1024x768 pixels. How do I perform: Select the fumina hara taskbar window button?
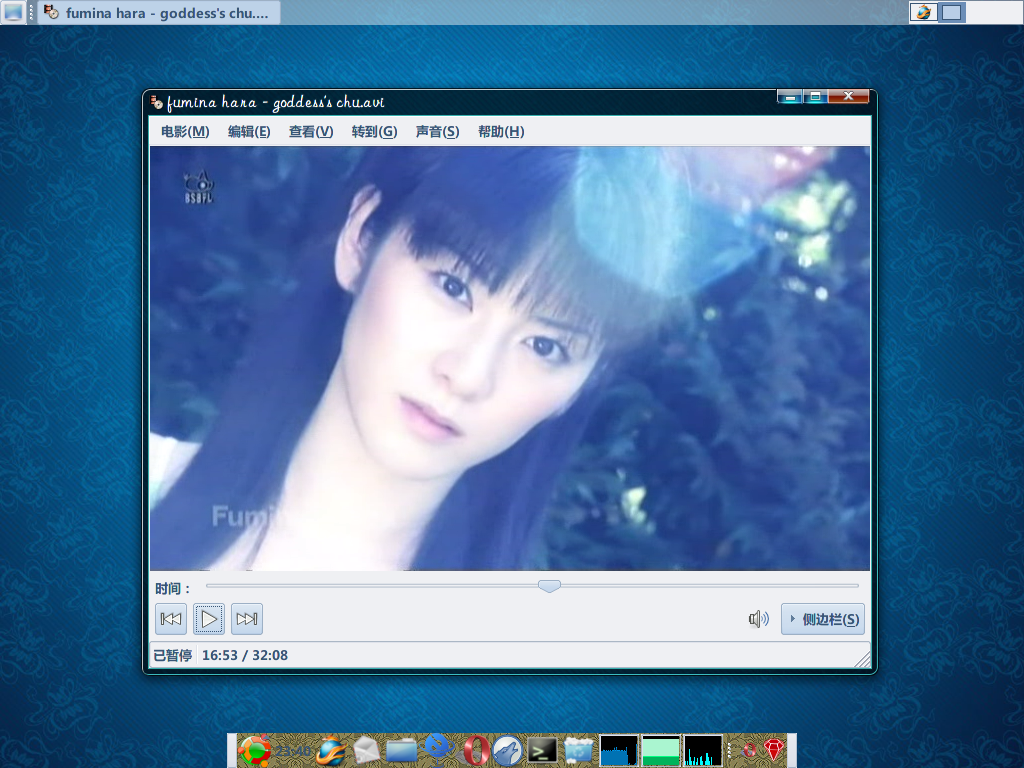pos(159,12)
